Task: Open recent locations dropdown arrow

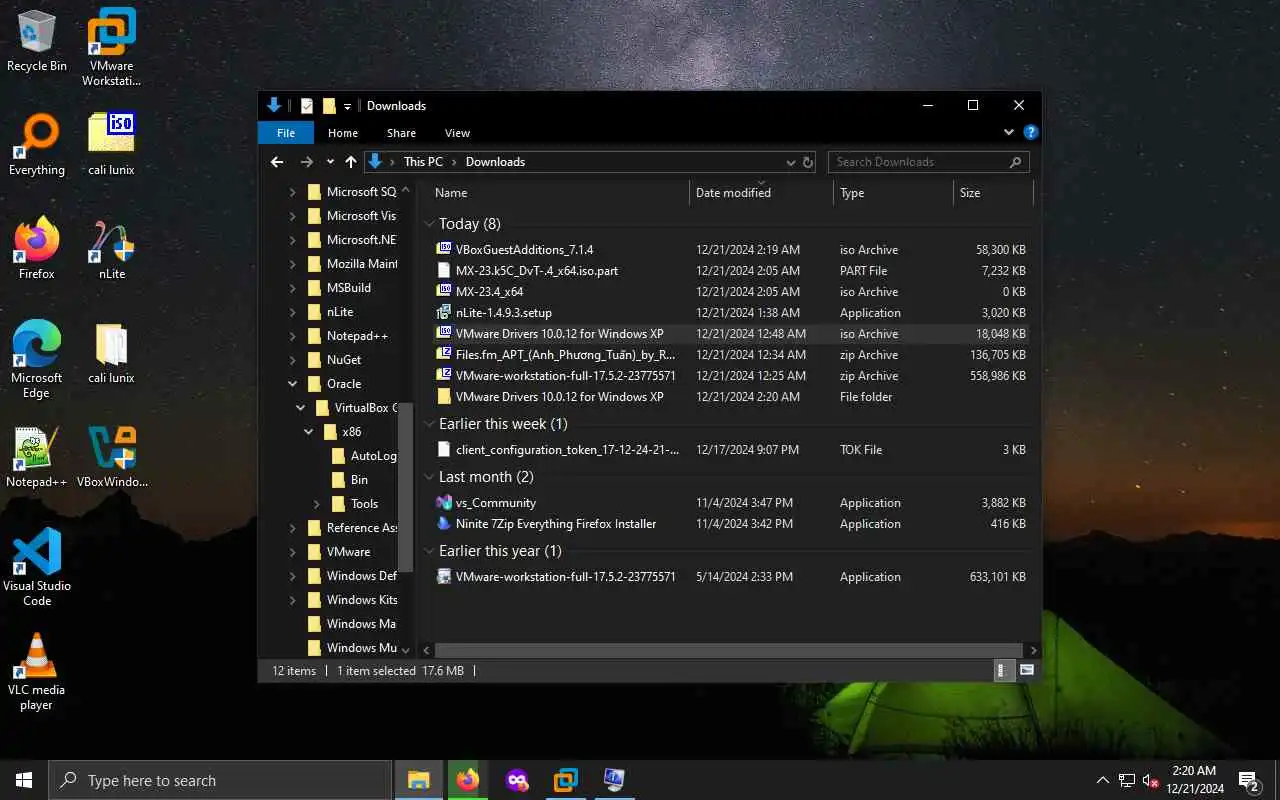Action: coord(330,162)
